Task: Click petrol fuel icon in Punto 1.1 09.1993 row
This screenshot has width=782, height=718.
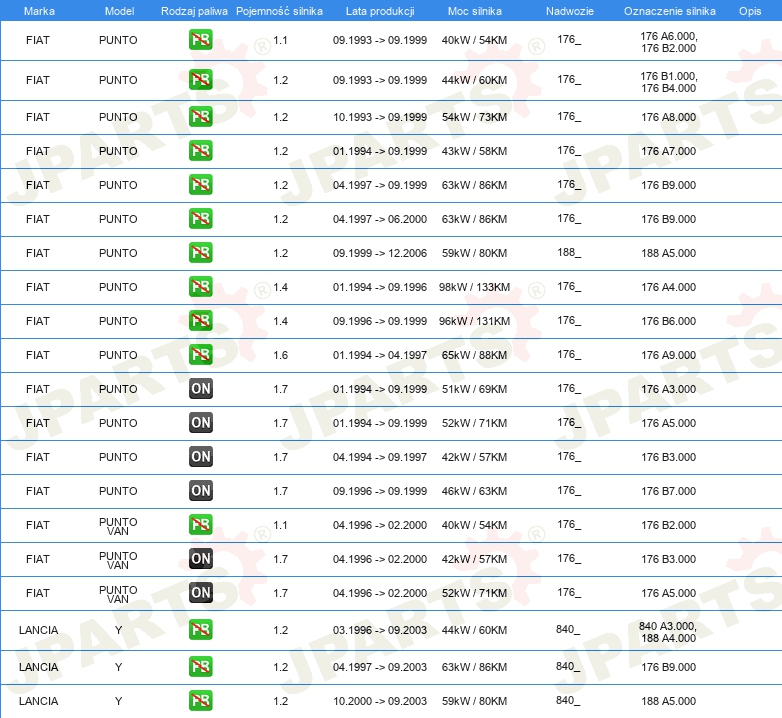Action: point(200,40)
